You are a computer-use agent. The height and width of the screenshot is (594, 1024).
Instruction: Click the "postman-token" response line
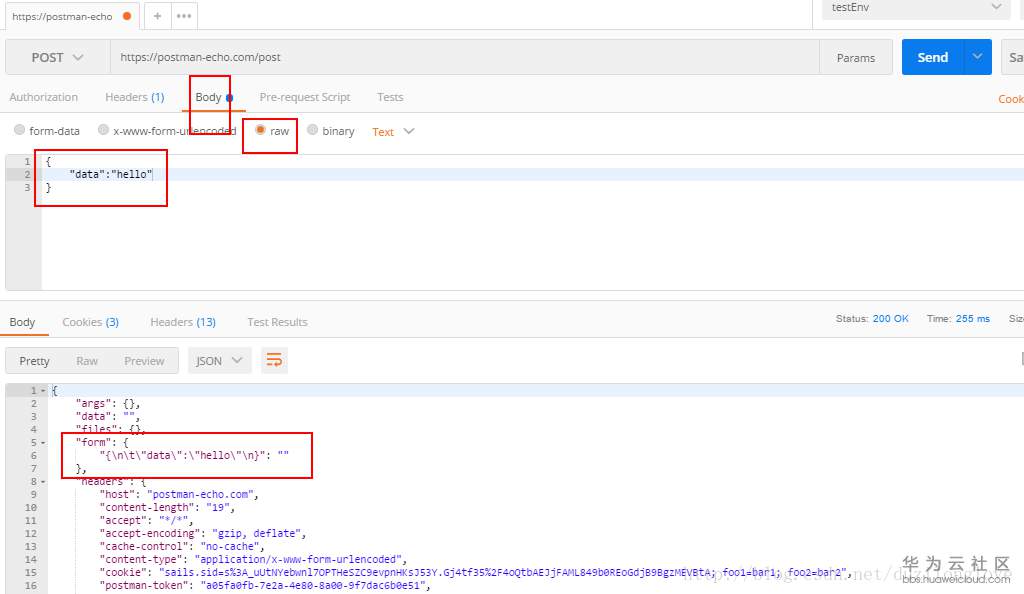point(264,586)
